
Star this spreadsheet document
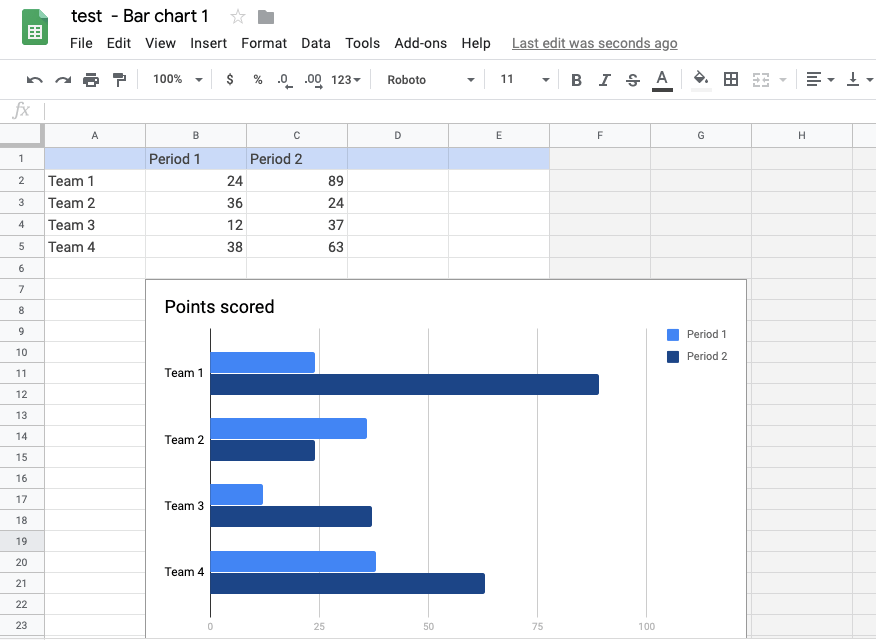(x=238, y=17)
